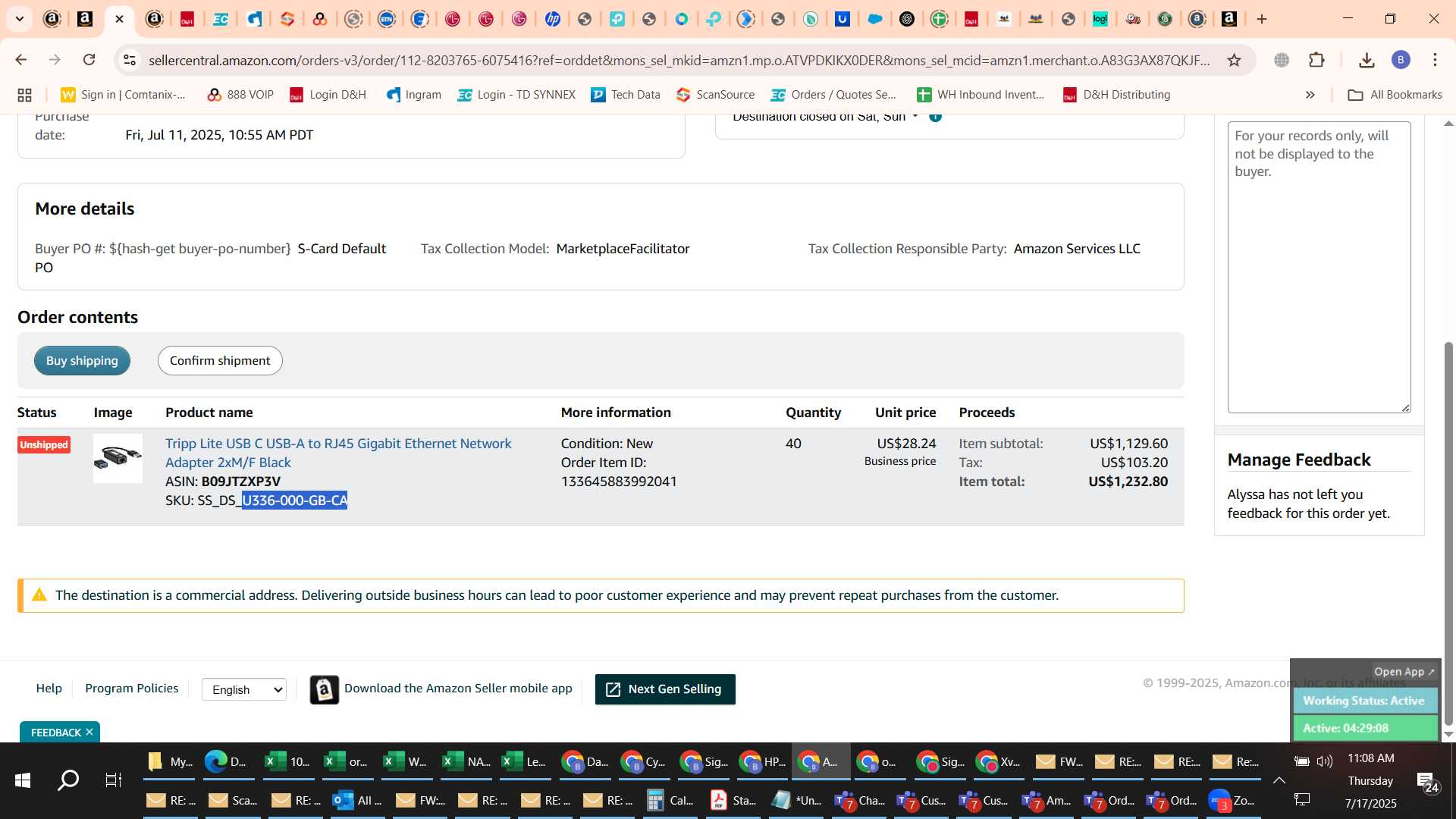1456x819 pixels.
Task: Open the WH Inbound Inventory bookmark
Action: pos(981,95)
